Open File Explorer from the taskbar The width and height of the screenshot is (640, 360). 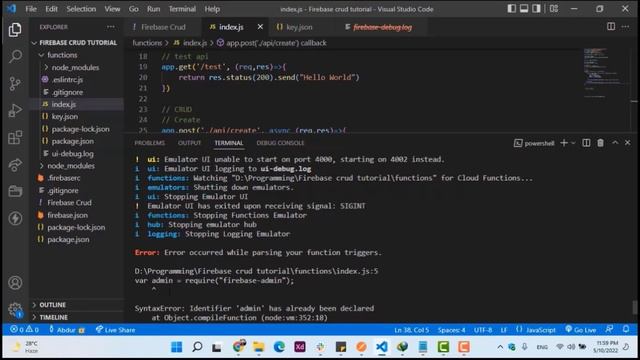pyautogui.click(x=258, y=347)
